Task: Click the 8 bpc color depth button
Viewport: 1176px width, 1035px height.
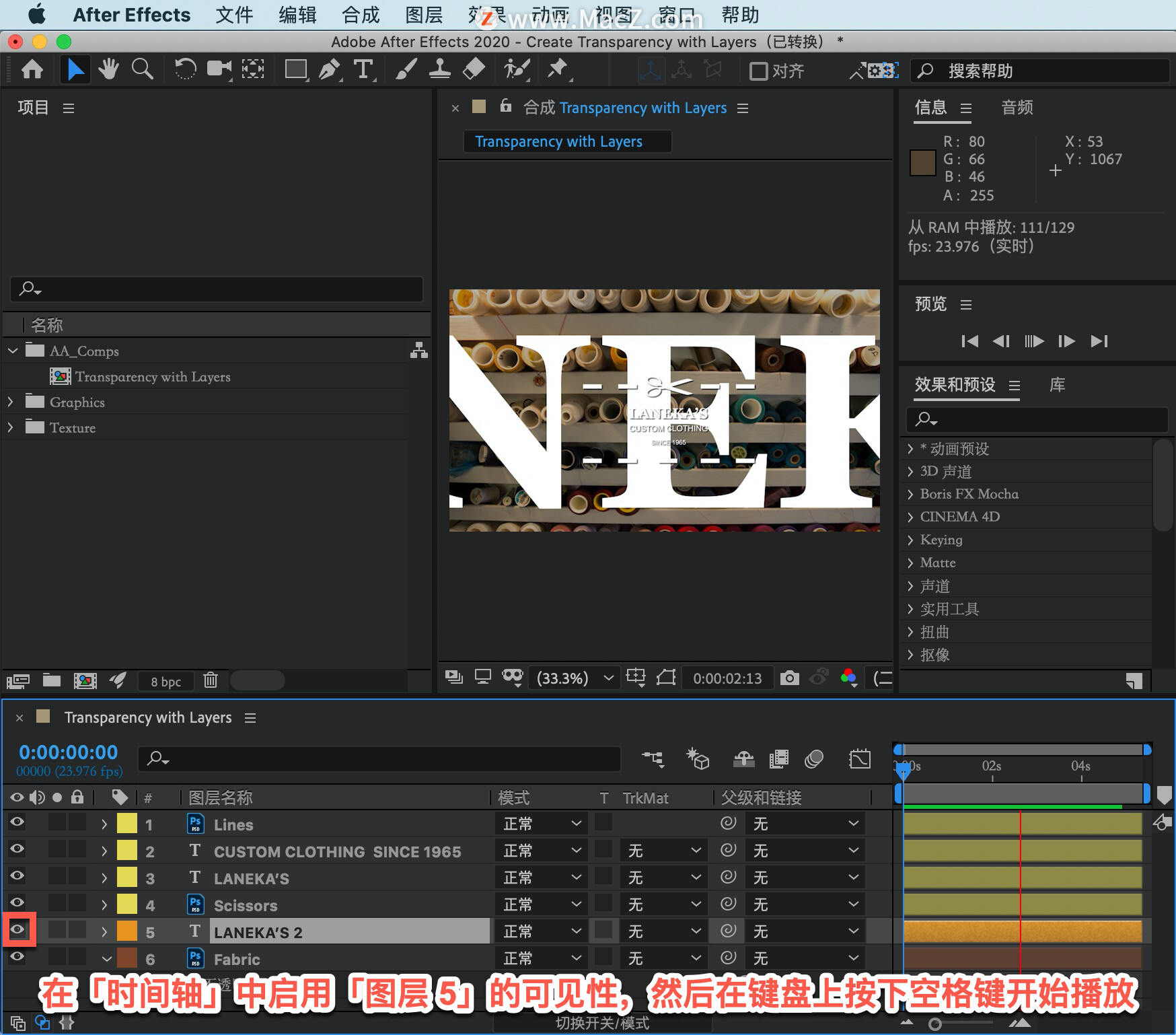Action: click(166, 682)
